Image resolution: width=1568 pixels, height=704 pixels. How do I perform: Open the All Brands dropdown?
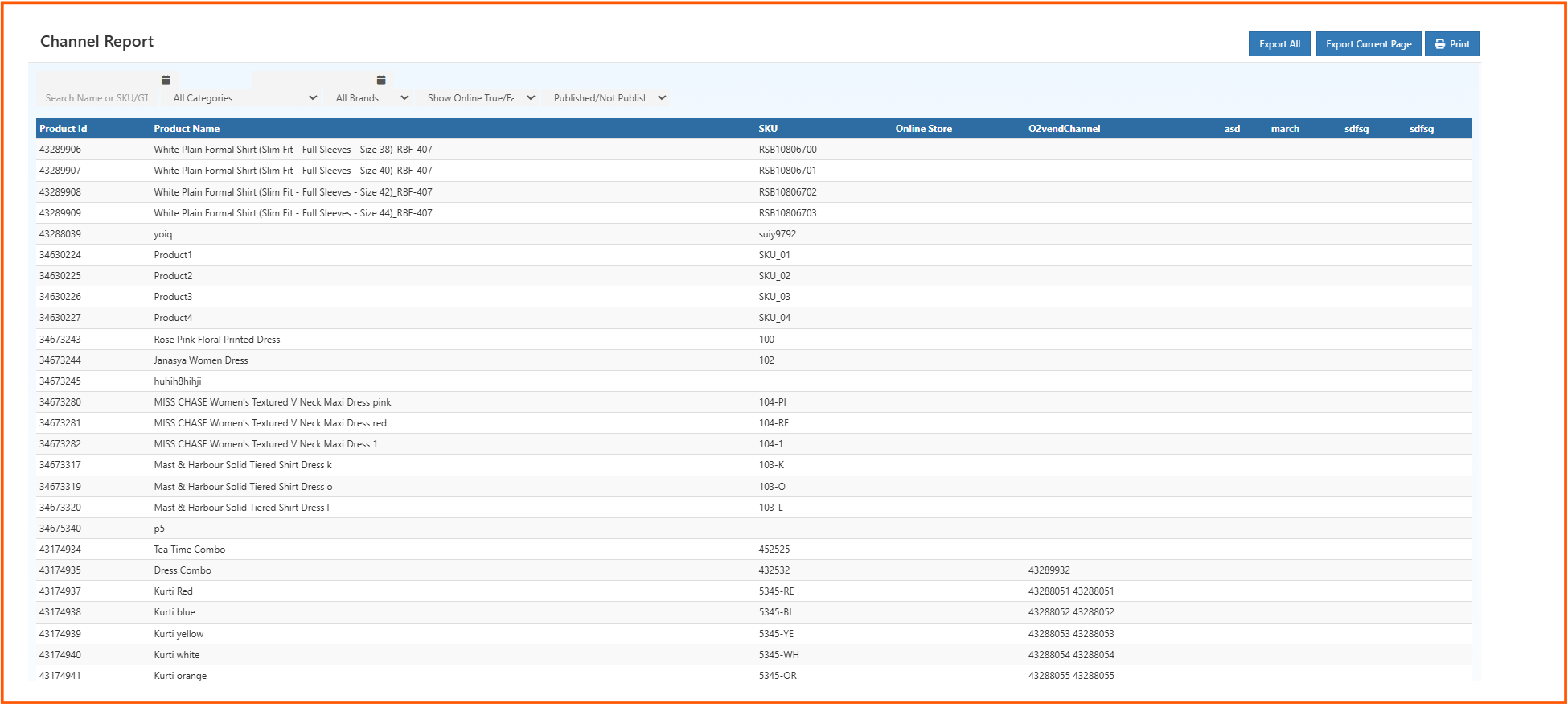(371, 98)
